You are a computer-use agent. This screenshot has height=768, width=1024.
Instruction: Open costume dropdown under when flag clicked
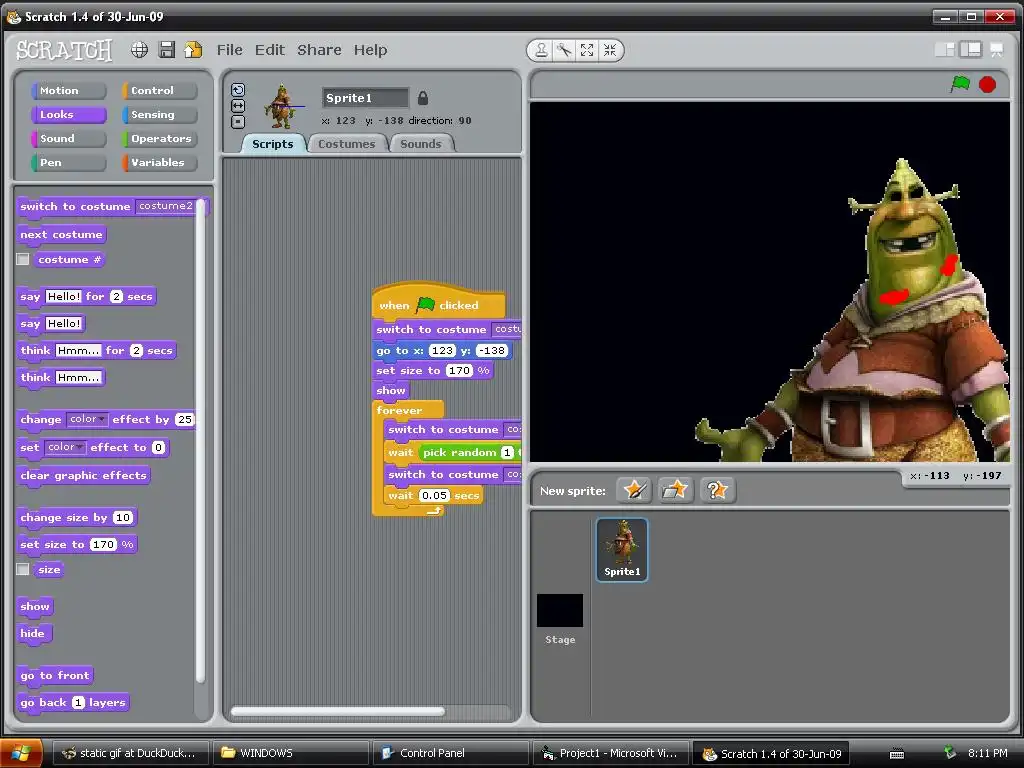click(507, 329)
